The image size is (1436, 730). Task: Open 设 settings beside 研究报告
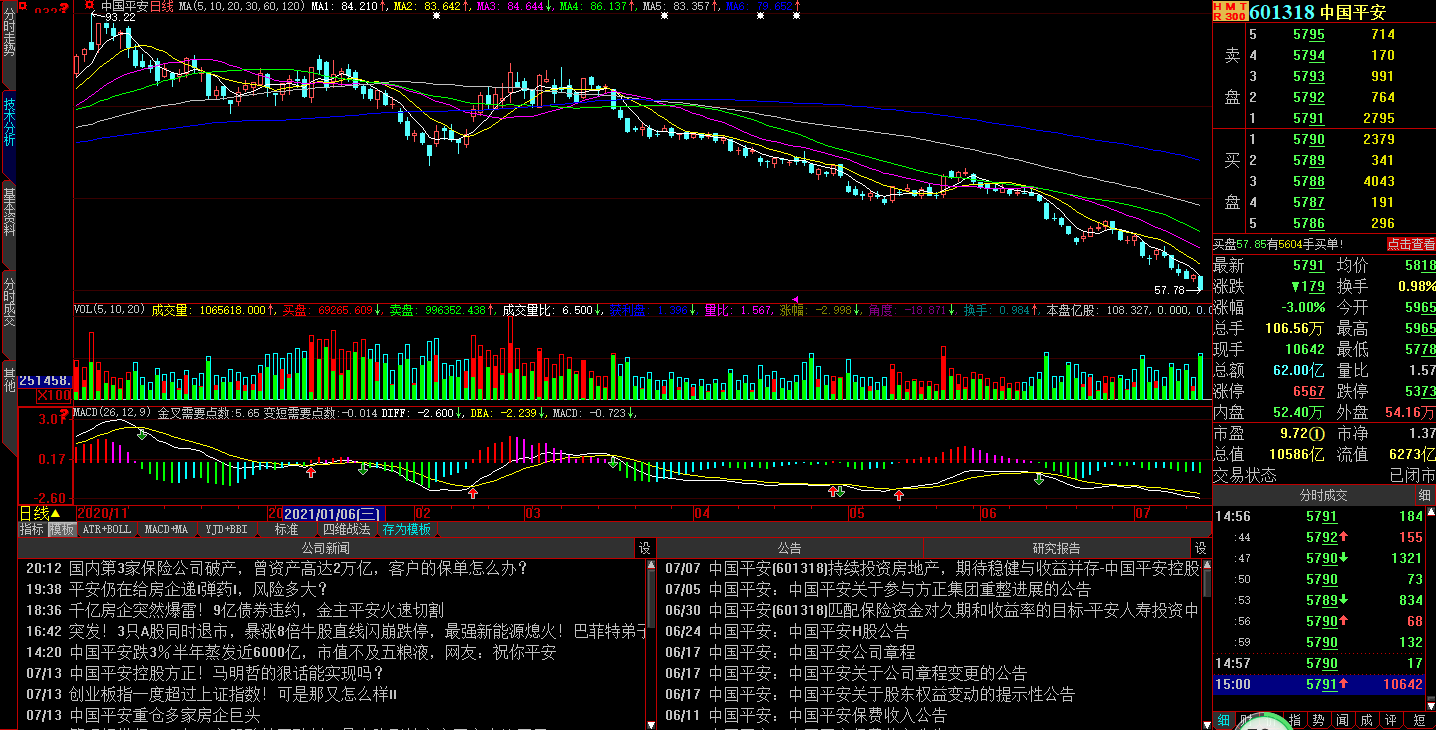point(1200,548)
